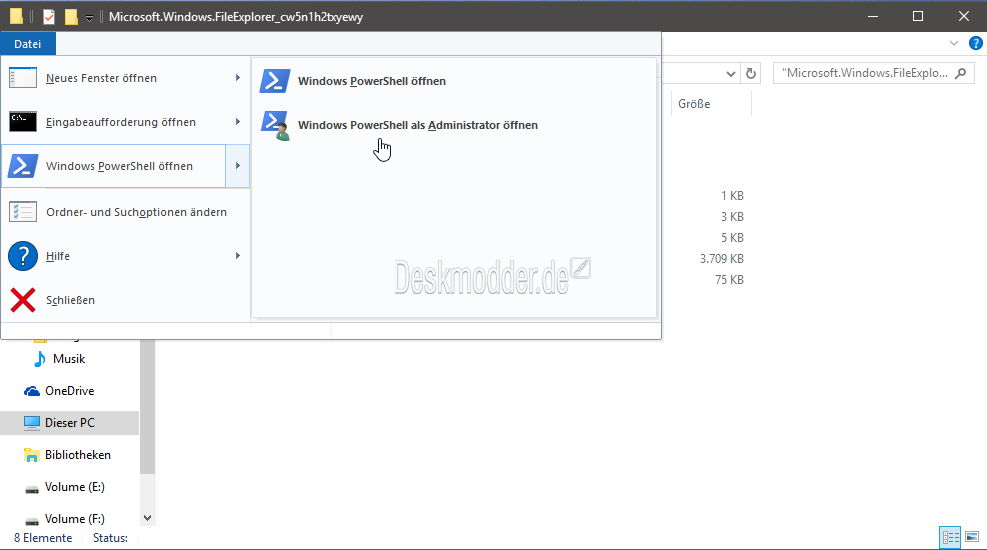Expand the Hilfe submenu arrow
The image size is (987, 550).
(238, 255)
